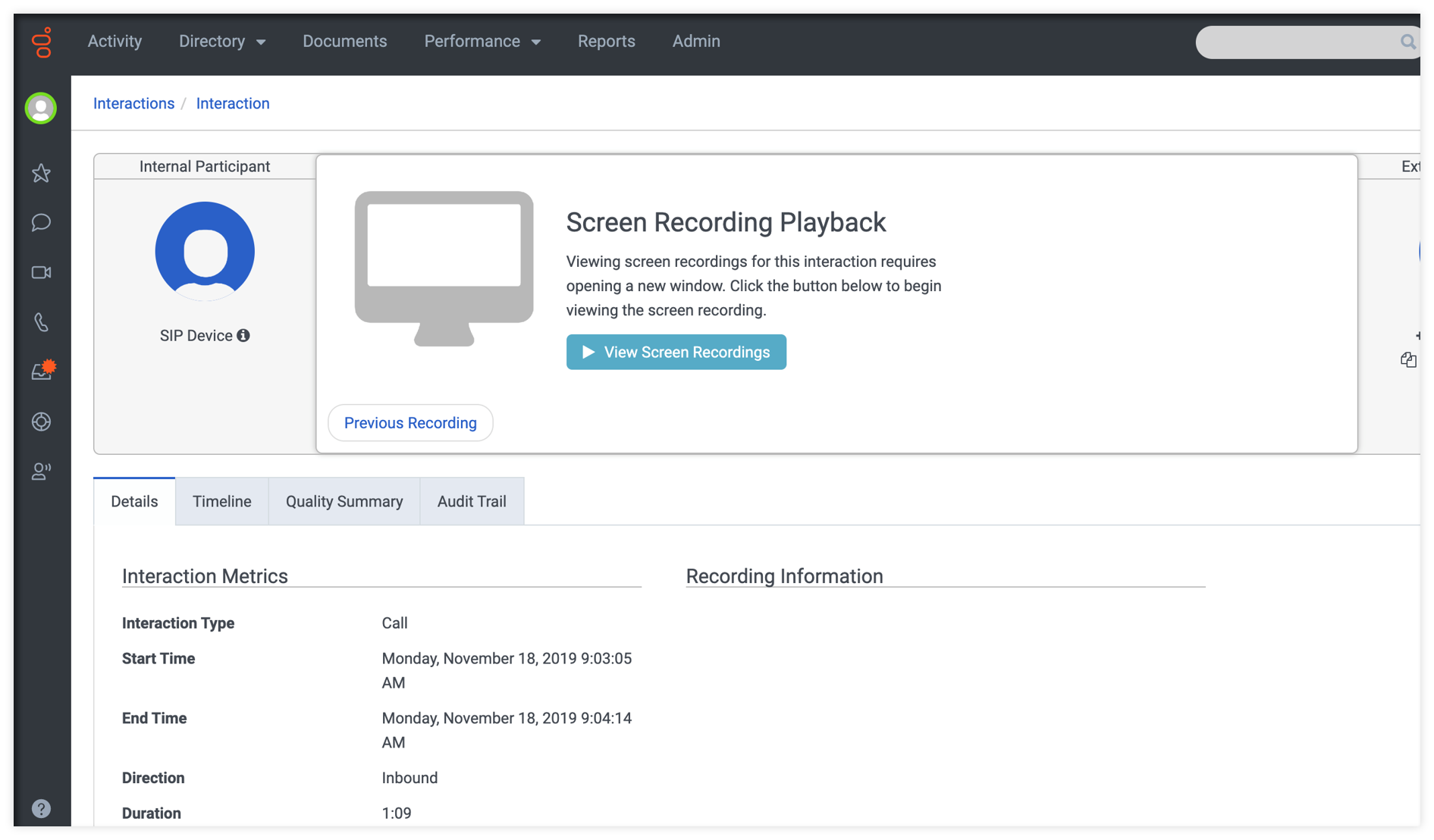
Task: Click the Help question mark icon
Action: pyautogui.click(x=41, y=807)
